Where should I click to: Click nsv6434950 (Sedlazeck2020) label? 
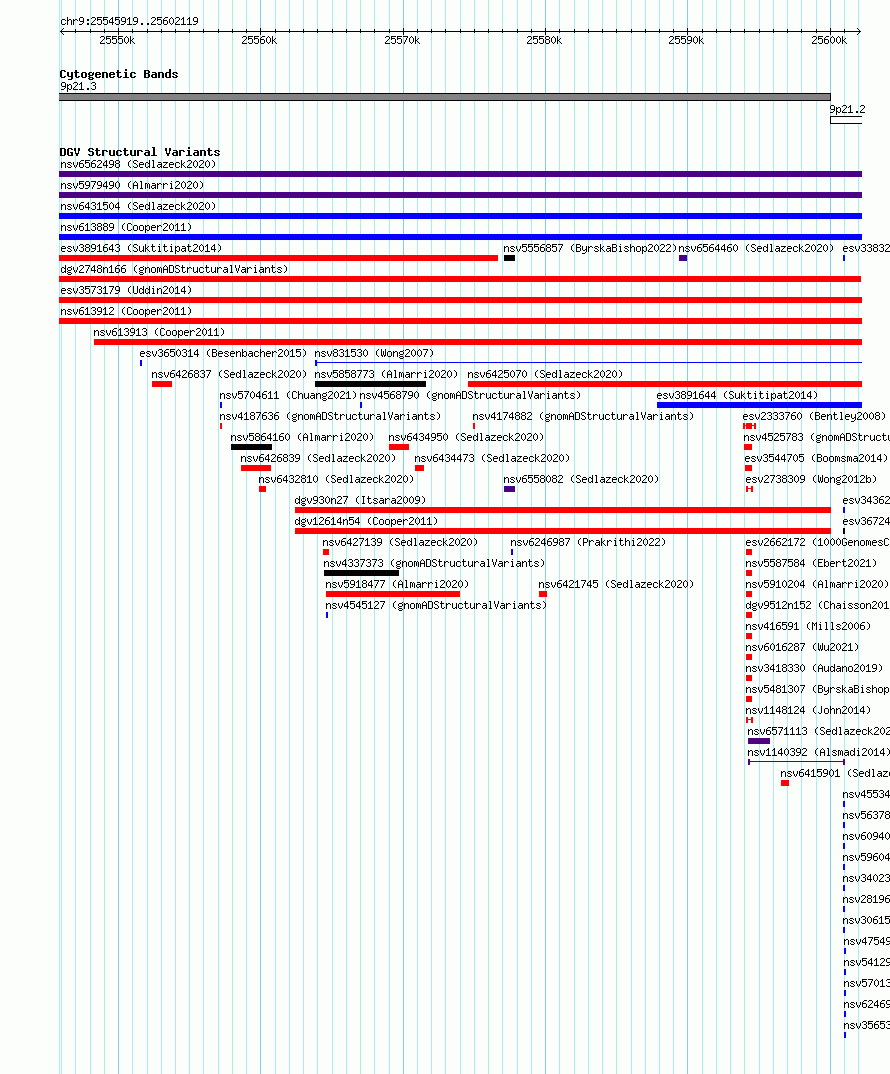(466, 438)
